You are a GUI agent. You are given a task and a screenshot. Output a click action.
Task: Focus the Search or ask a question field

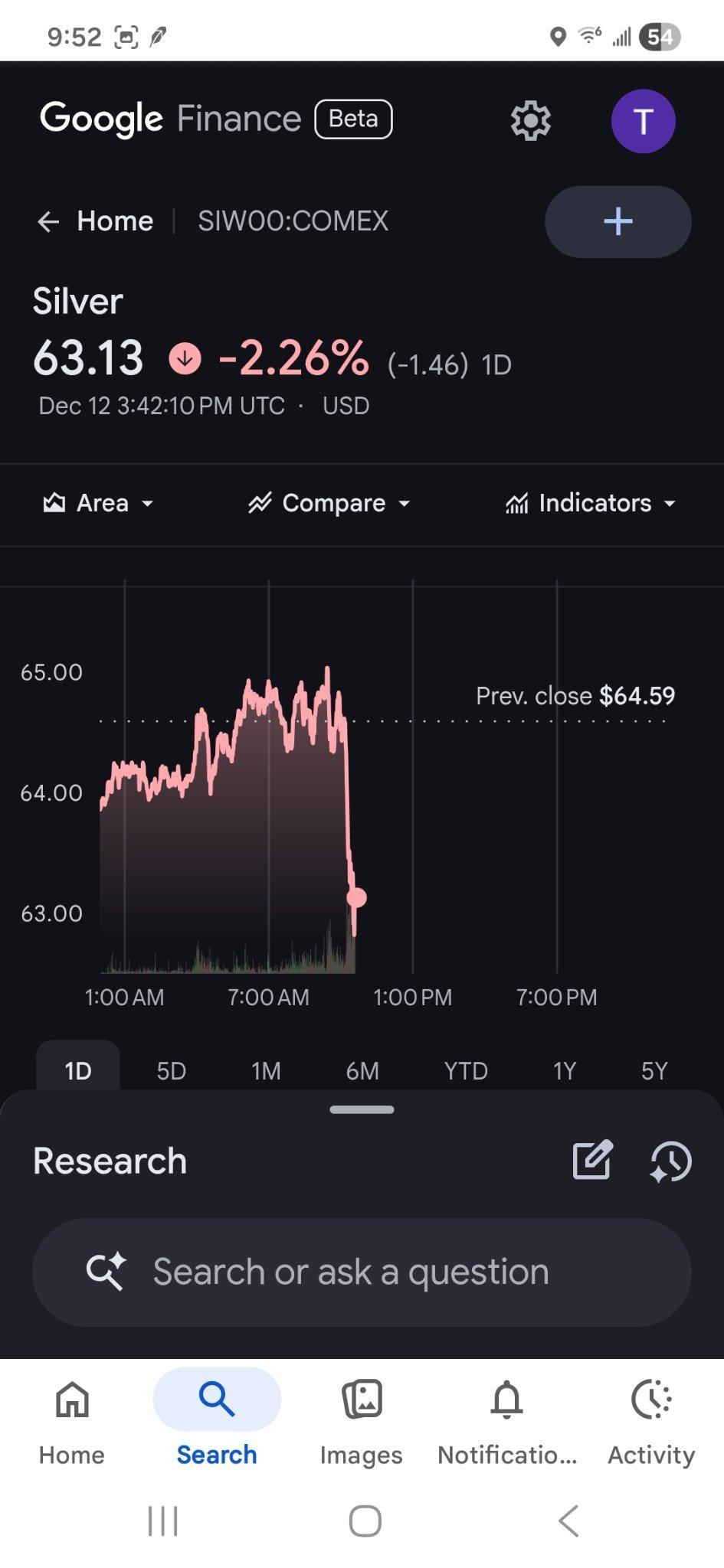click(362, 1272)
